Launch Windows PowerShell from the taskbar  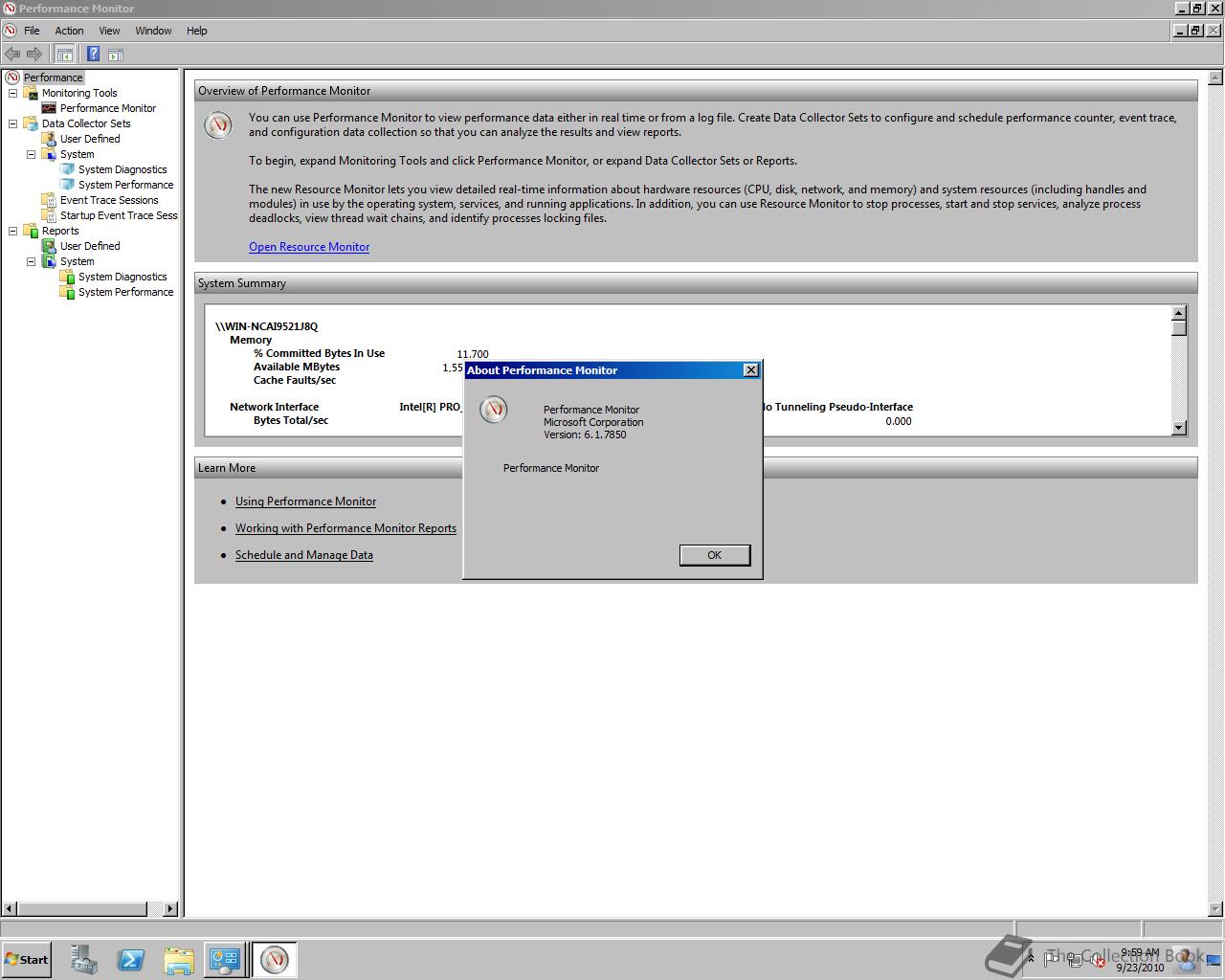pyautogui.click(x=131, y=960)
